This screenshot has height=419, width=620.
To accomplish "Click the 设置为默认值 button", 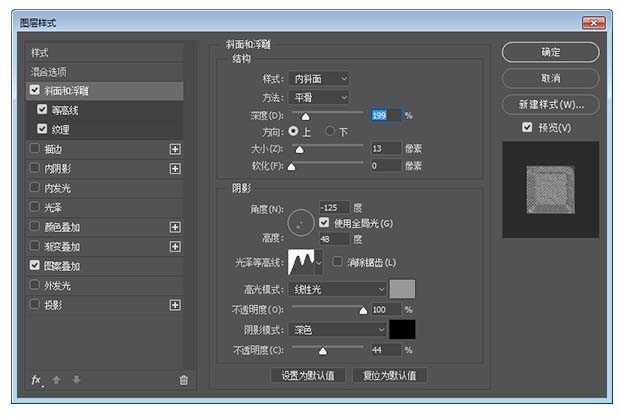I will tap(308, 376).
